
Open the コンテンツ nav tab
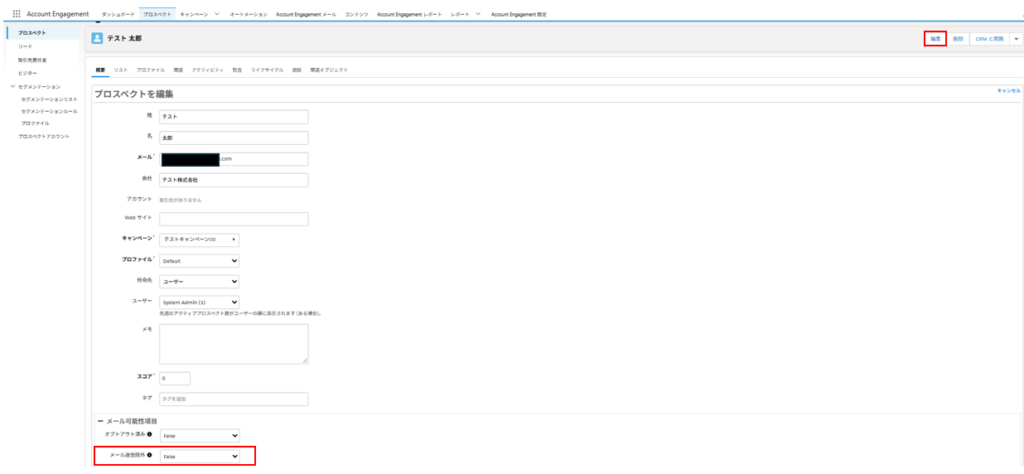point(357,14)
